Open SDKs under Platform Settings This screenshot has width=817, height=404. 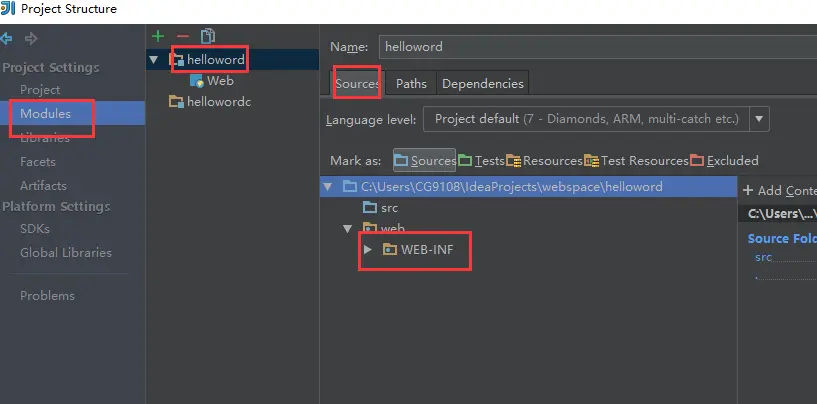35,229
